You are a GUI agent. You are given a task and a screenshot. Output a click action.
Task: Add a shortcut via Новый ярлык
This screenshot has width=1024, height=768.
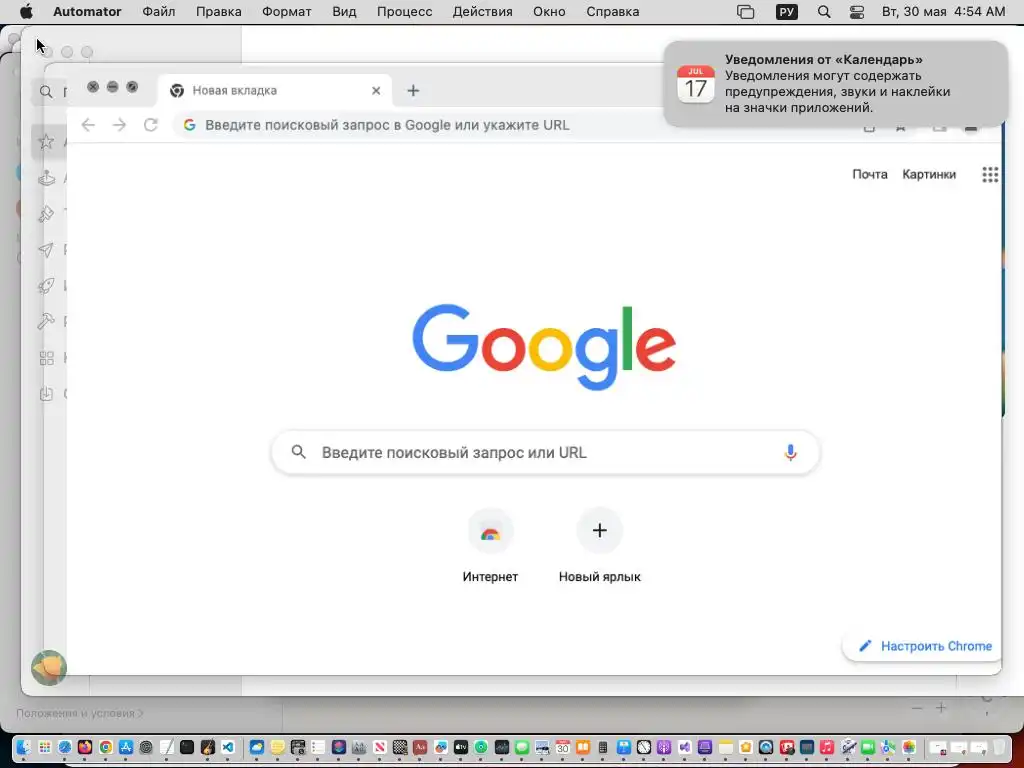(600, 546)
